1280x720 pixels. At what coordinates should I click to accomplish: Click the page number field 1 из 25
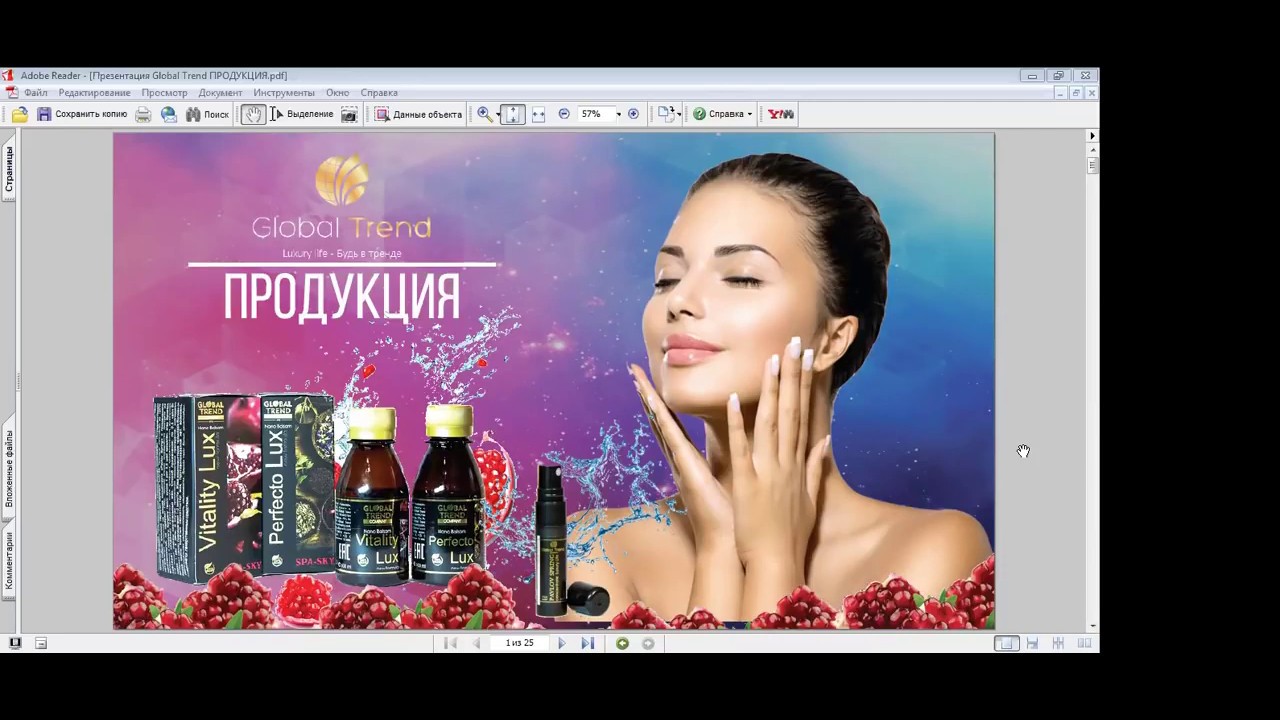coord(519,643)
